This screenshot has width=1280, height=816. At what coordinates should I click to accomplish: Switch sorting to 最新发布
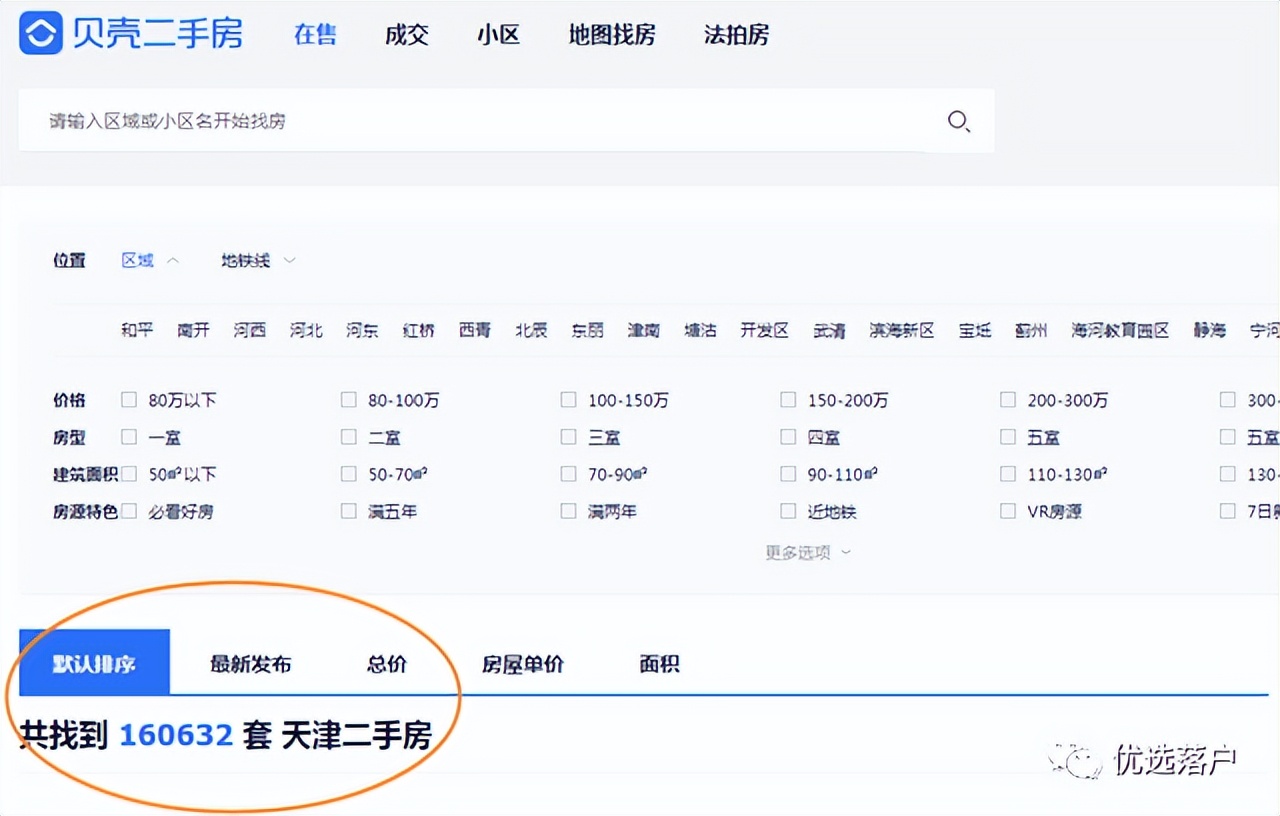pos(249,662)
